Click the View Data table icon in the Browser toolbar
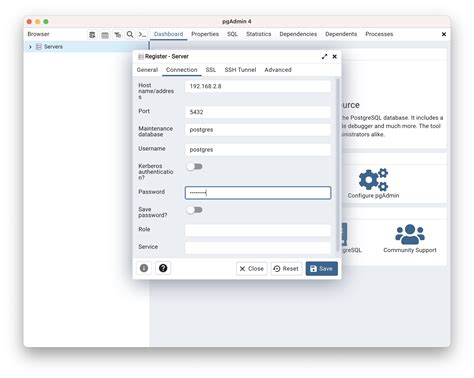The image size is (474, 378). pyautogui.click(x=105, y=35)
